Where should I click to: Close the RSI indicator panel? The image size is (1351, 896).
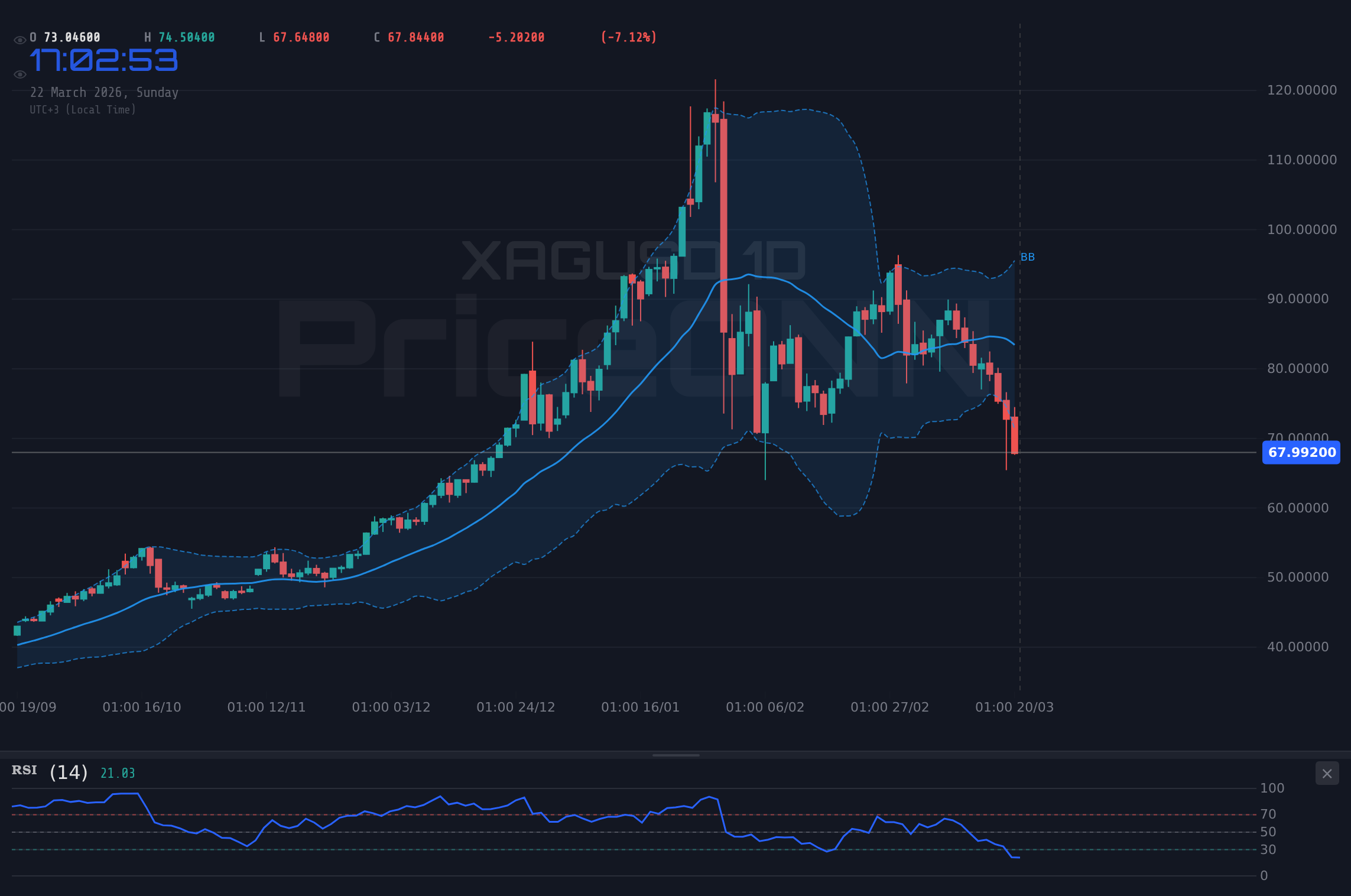(1326, 773)
